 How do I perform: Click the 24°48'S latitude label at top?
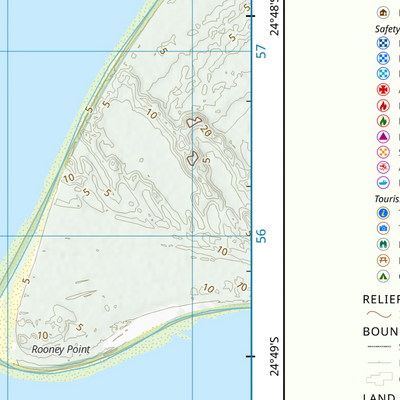[x=274, y=17]
